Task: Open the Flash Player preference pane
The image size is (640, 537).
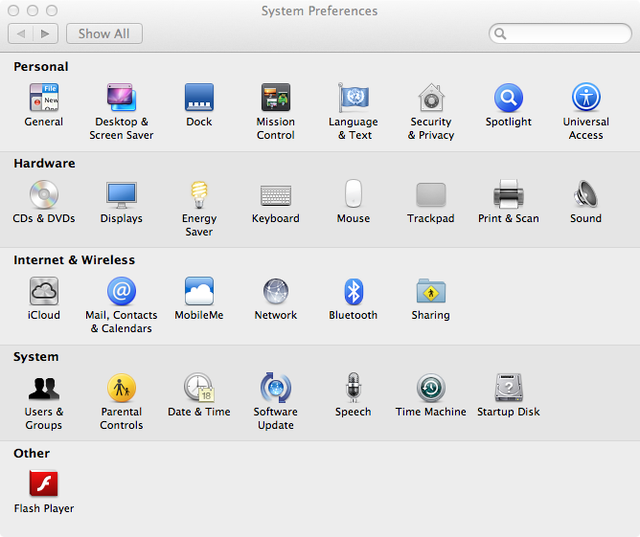Action: [x=44, y=484]
